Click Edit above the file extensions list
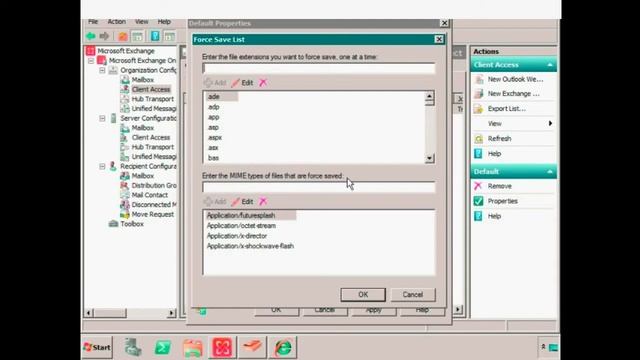This screenshot has height=360, width=640. point(242,83)
